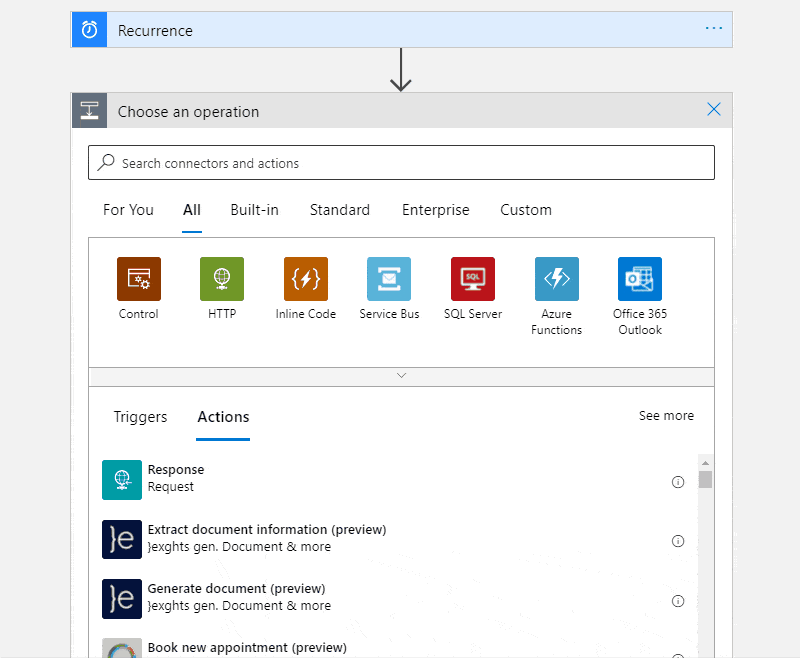Choose the Control connector icon
The height and width of the screenshot is (658, 800).
pyautogui.click(x=139, y=279)
